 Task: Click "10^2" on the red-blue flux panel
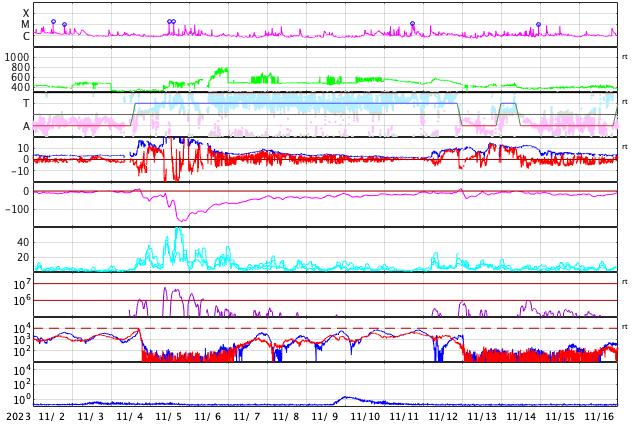tap(22, 352)
